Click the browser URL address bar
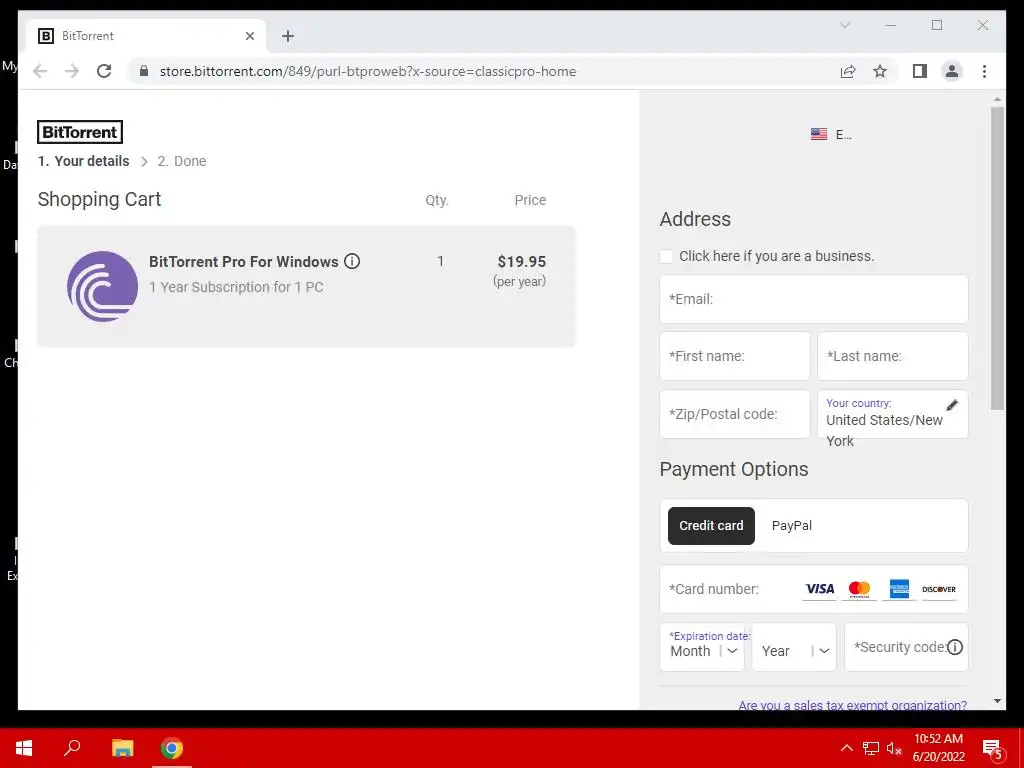Viewport: 1024px width, 768px height. click(x=368, y=71)
